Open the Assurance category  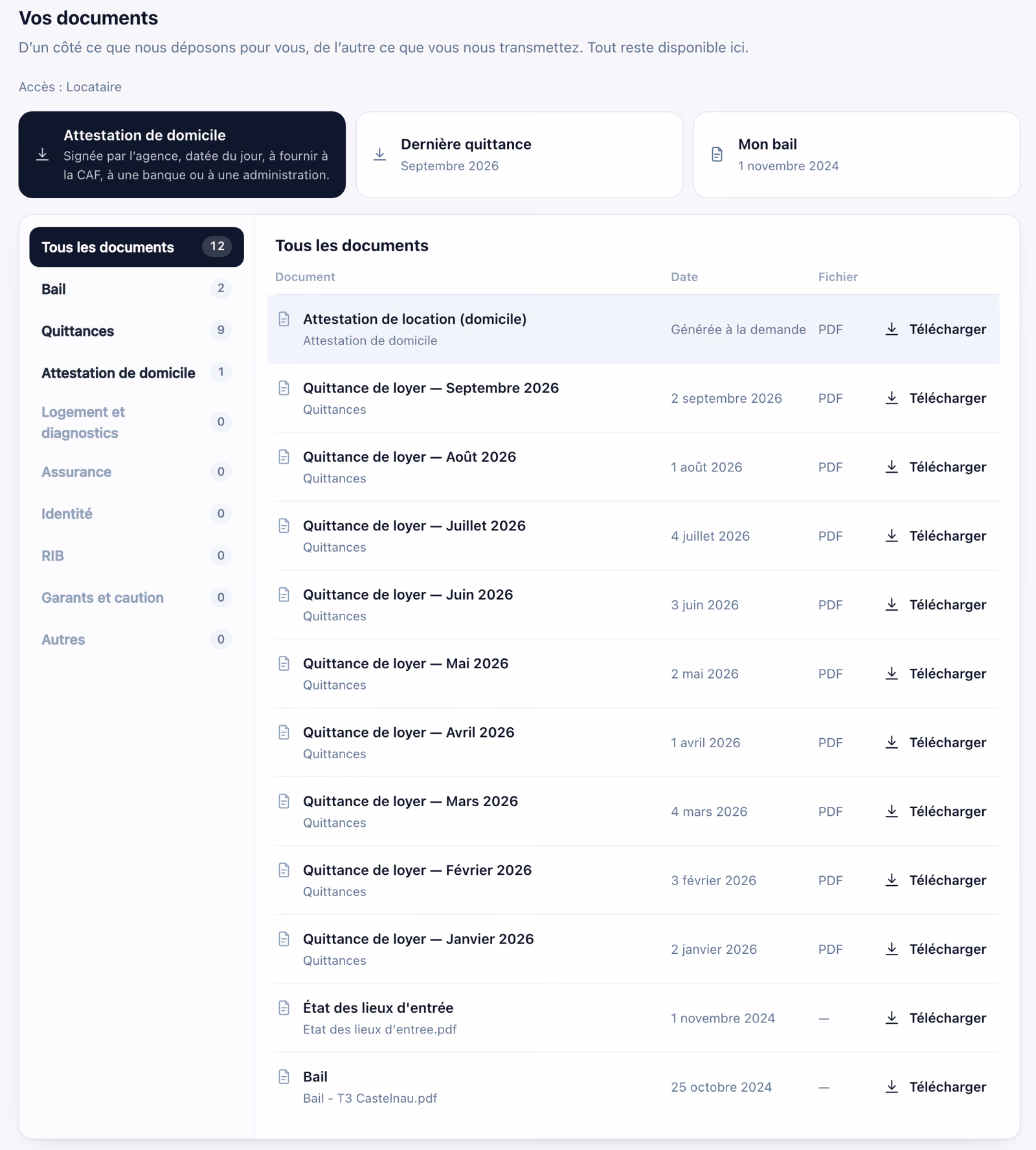(137, 472)
